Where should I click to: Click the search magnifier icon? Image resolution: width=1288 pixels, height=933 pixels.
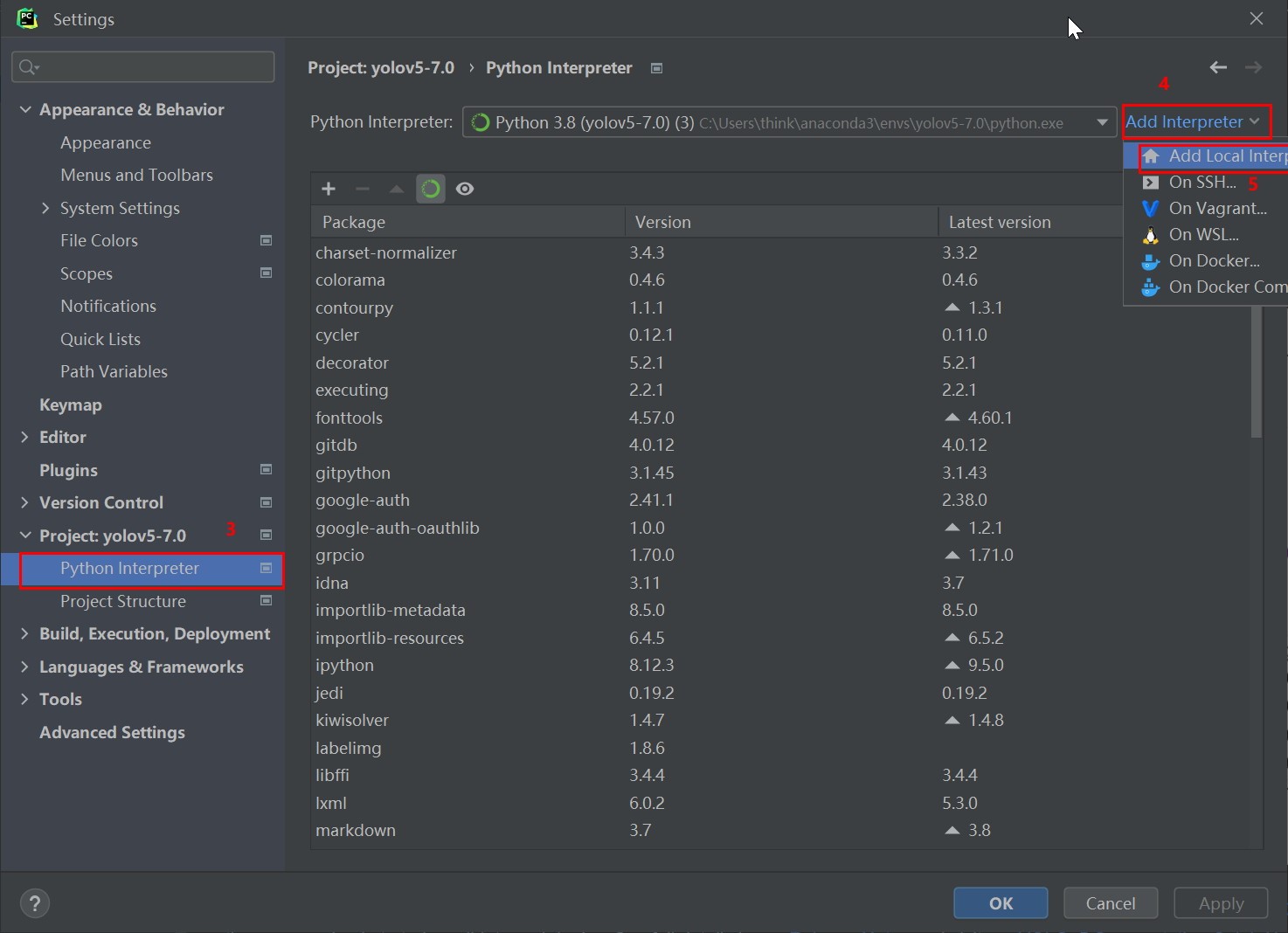(28, 67)
